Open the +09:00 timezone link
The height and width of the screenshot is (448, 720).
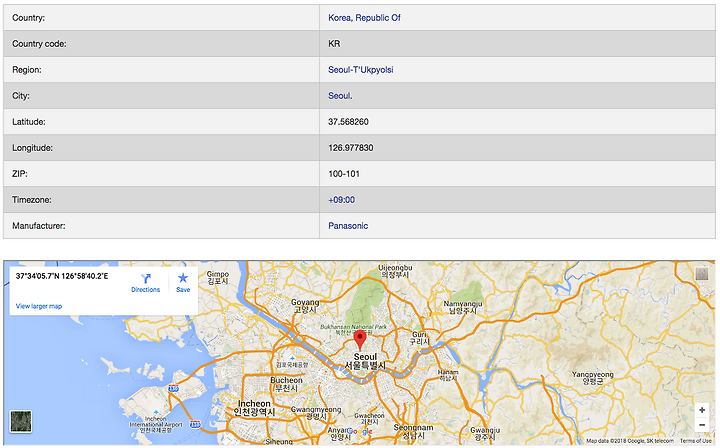pyautogui.click(x=342, y=200)
